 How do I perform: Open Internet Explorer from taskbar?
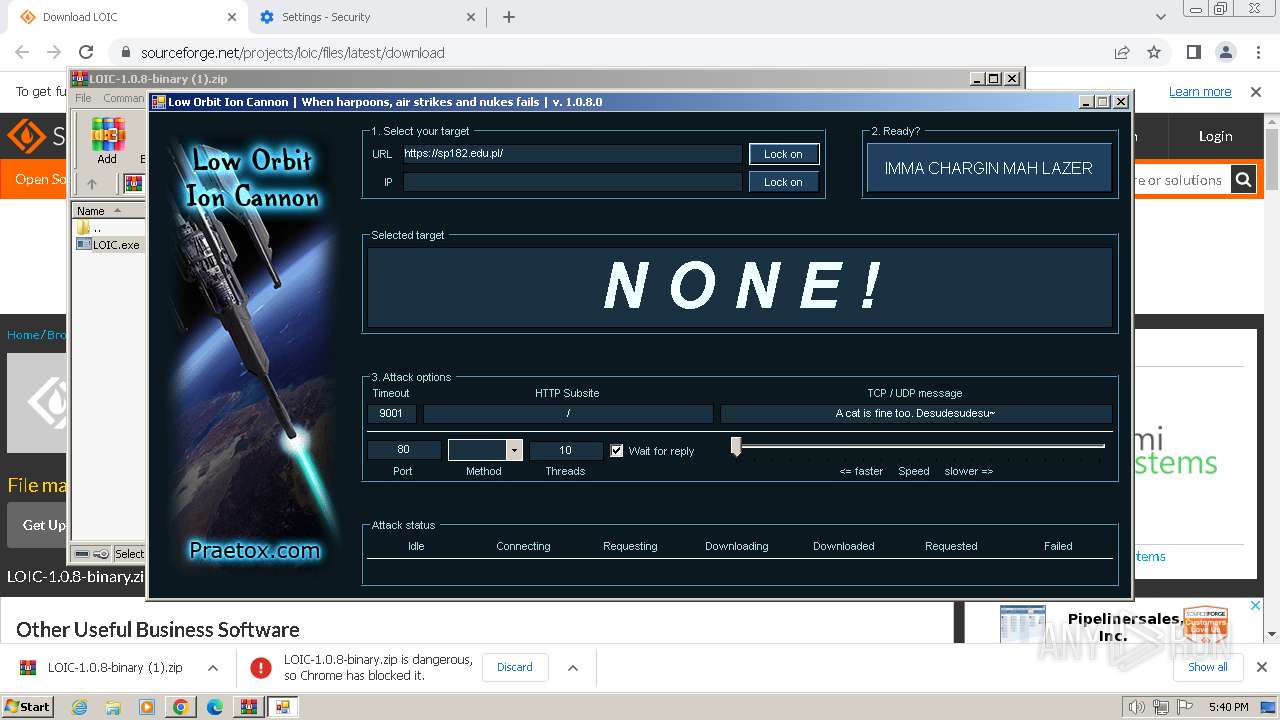(79, 707)
